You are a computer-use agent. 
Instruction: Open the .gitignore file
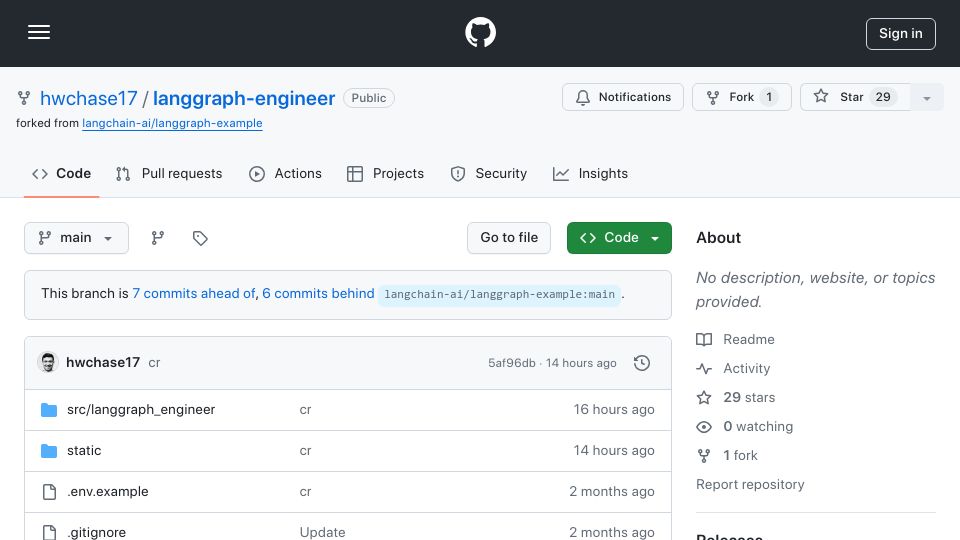pos(97,533)
